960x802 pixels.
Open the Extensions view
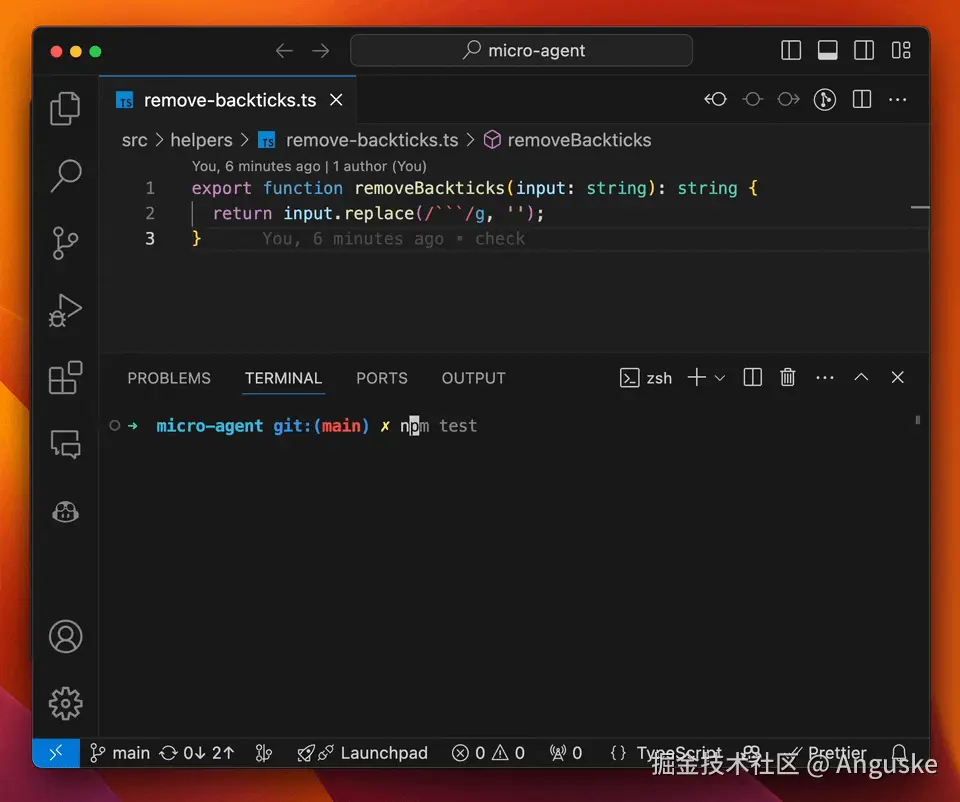coord(65,377)
